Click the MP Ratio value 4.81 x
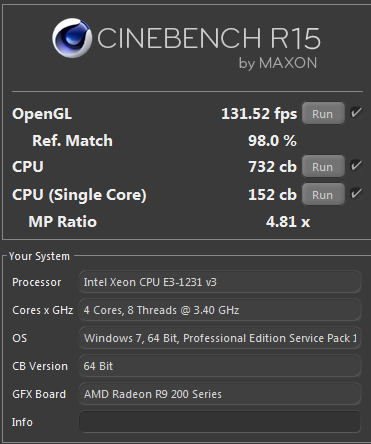 (x=288, y=222)
